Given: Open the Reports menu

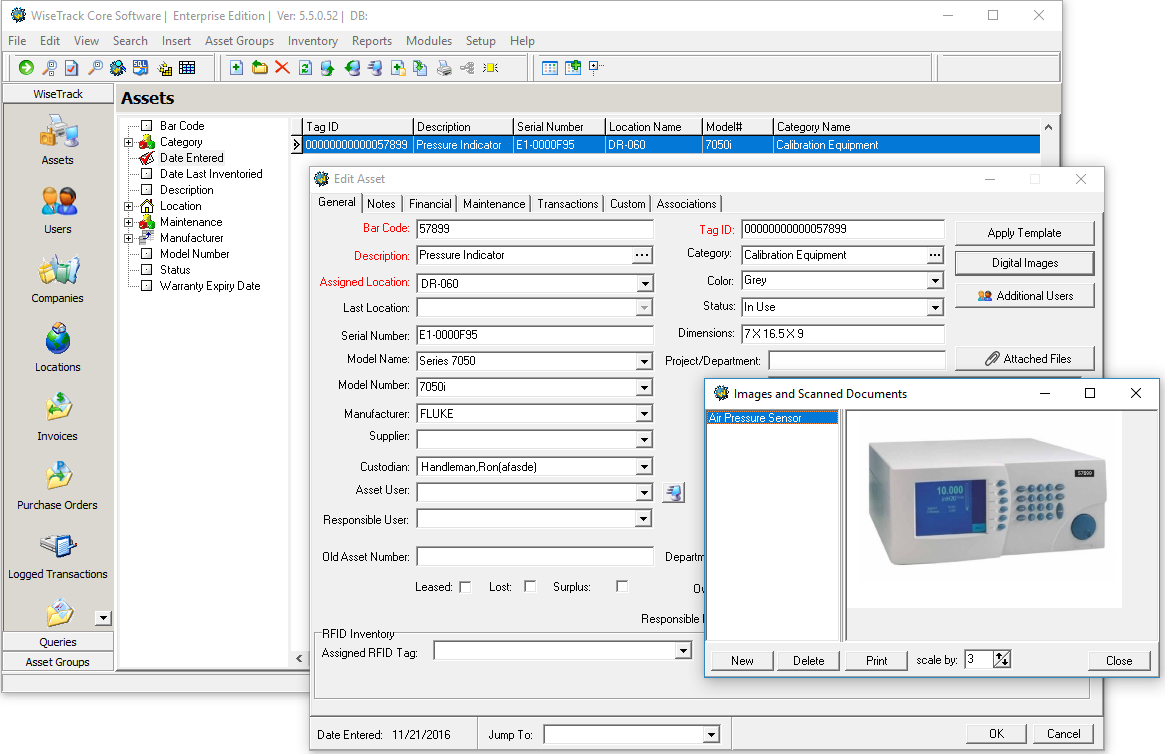Looking at the screenshot, I should coord(371,41).
